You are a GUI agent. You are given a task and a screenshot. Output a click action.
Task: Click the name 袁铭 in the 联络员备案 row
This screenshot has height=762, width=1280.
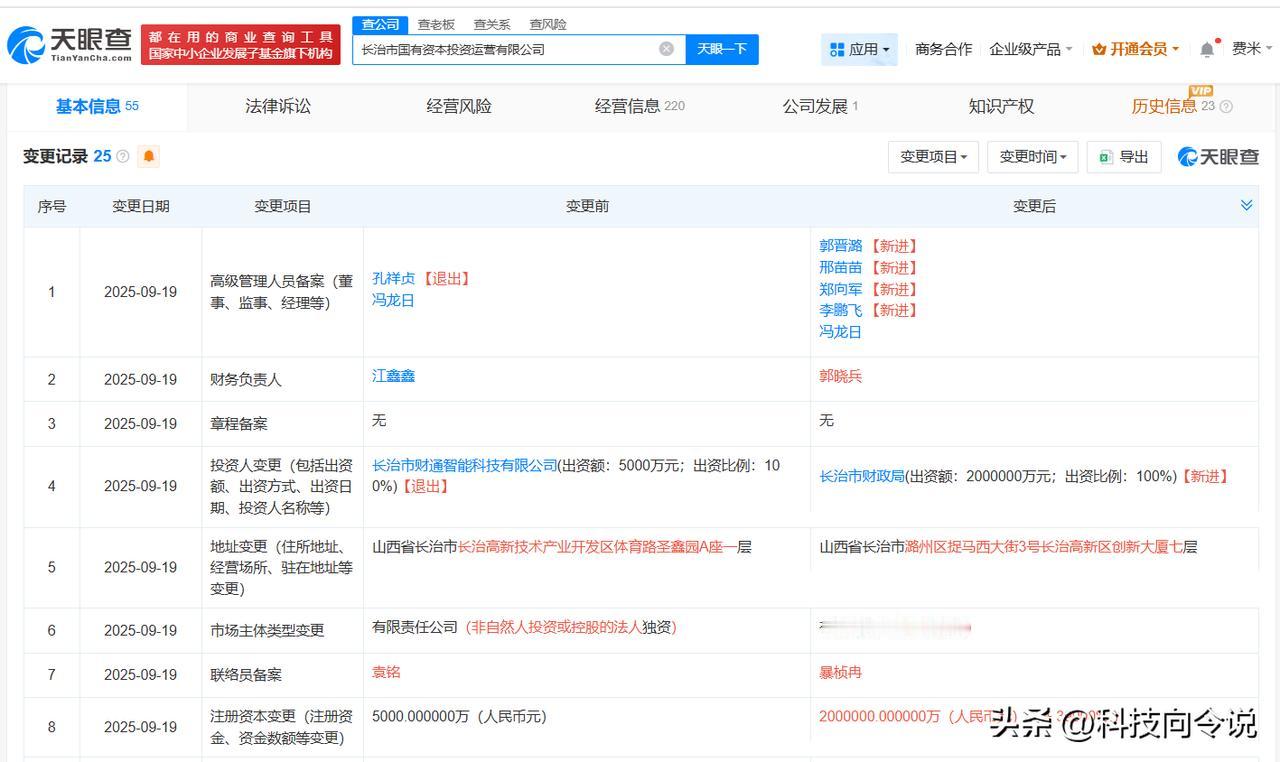386,672
